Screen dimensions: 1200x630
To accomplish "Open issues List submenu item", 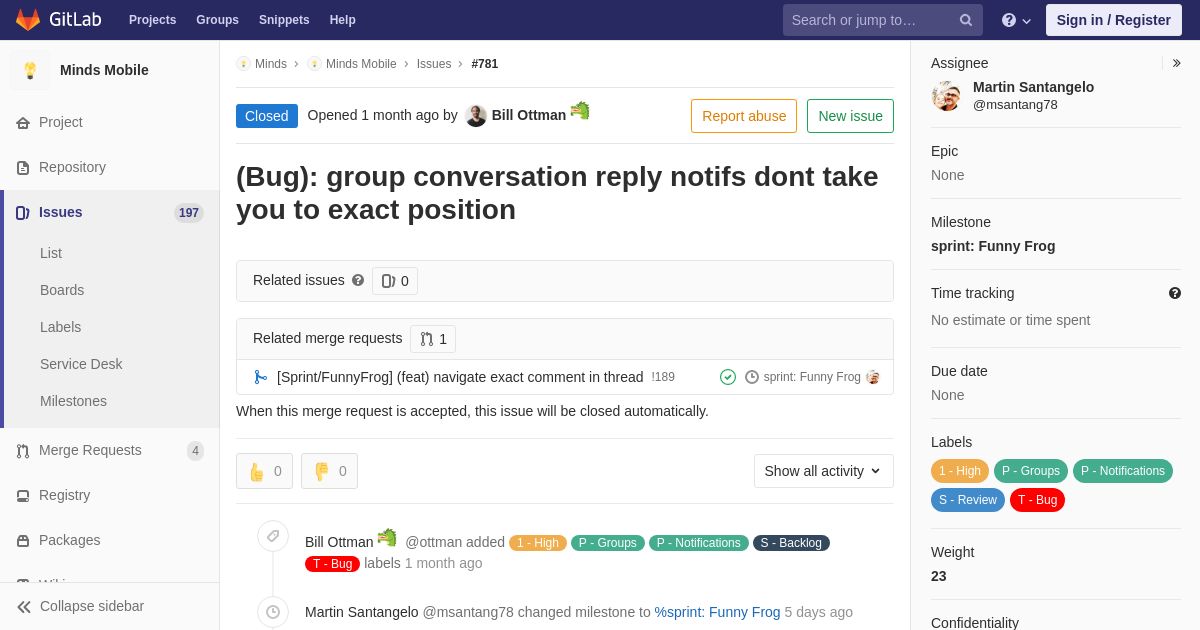I will coord(51,253).
